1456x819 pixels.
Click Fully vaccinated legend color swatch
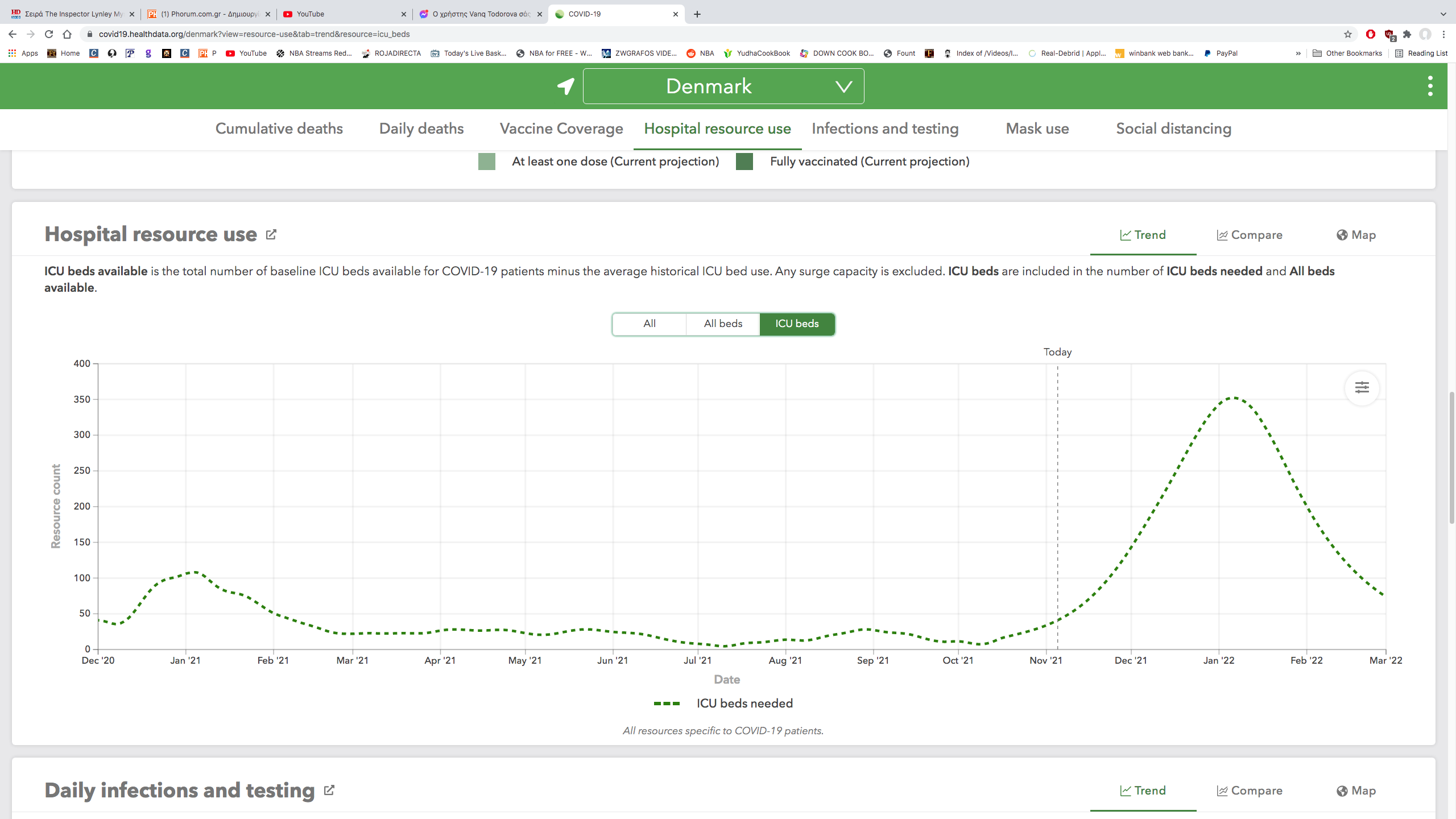tap(744, 162)
